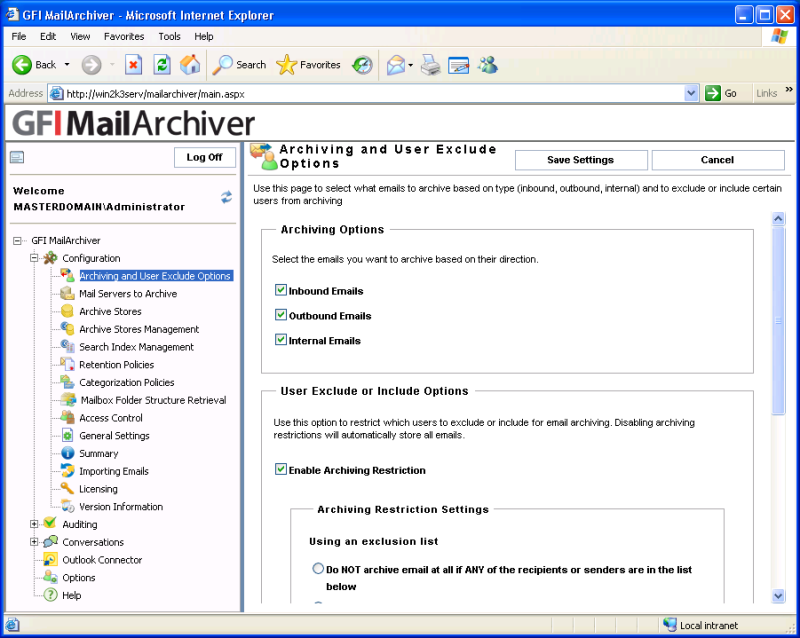Open the Importing Emails tree item
800x638 pixels.
tap(114, 471)
